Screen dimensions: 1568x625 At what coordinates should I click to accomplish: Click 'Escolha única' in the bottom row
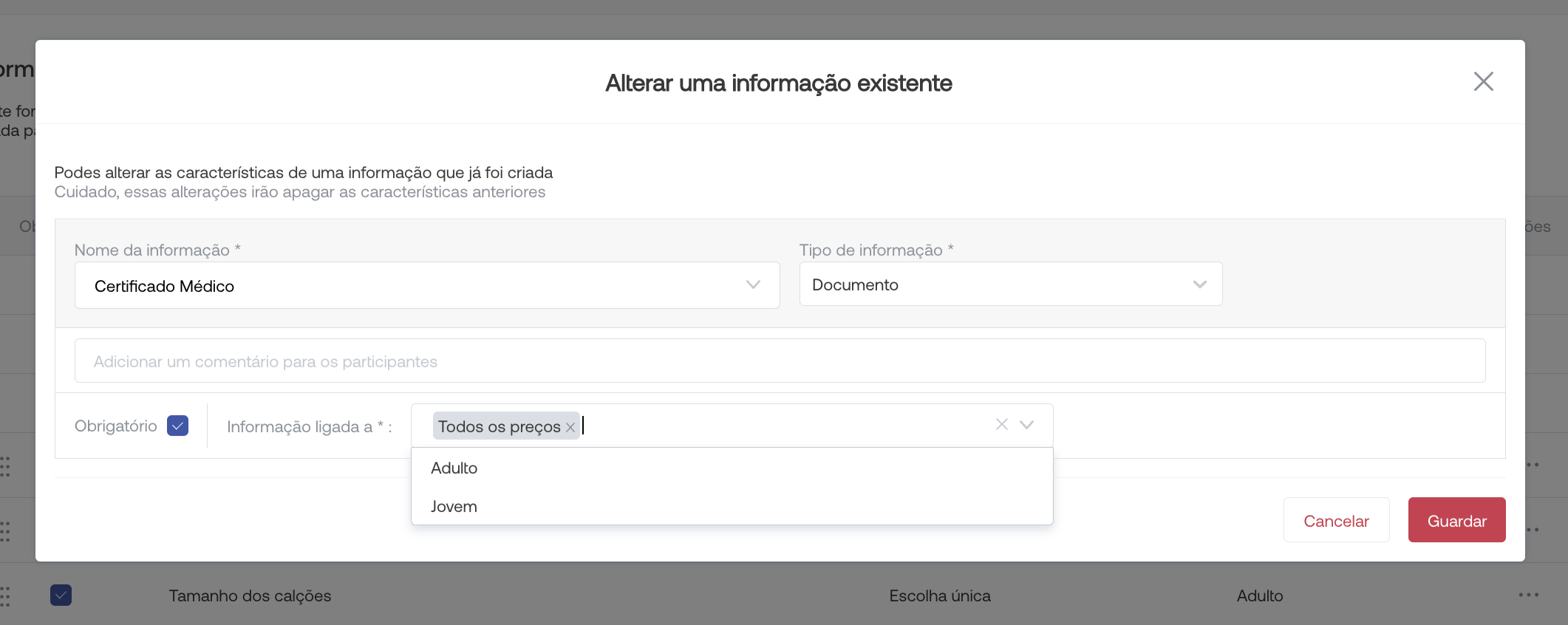coord(939,596)
